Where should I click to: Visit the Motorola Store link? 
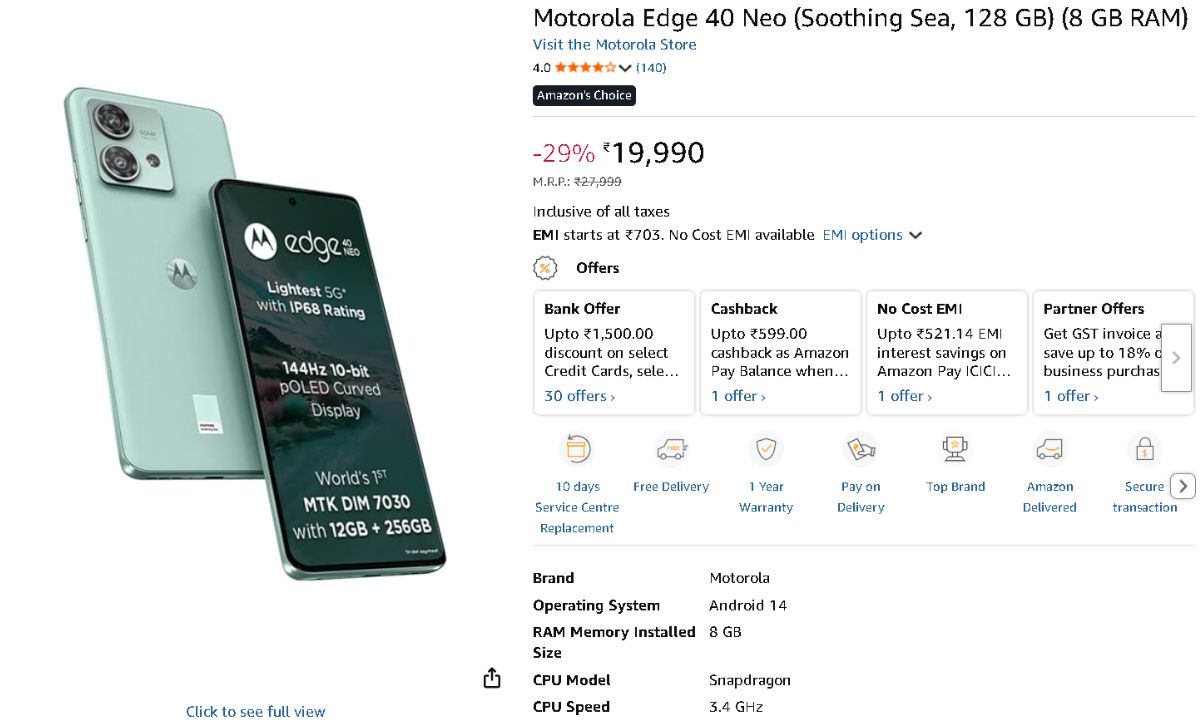point(614,44)
